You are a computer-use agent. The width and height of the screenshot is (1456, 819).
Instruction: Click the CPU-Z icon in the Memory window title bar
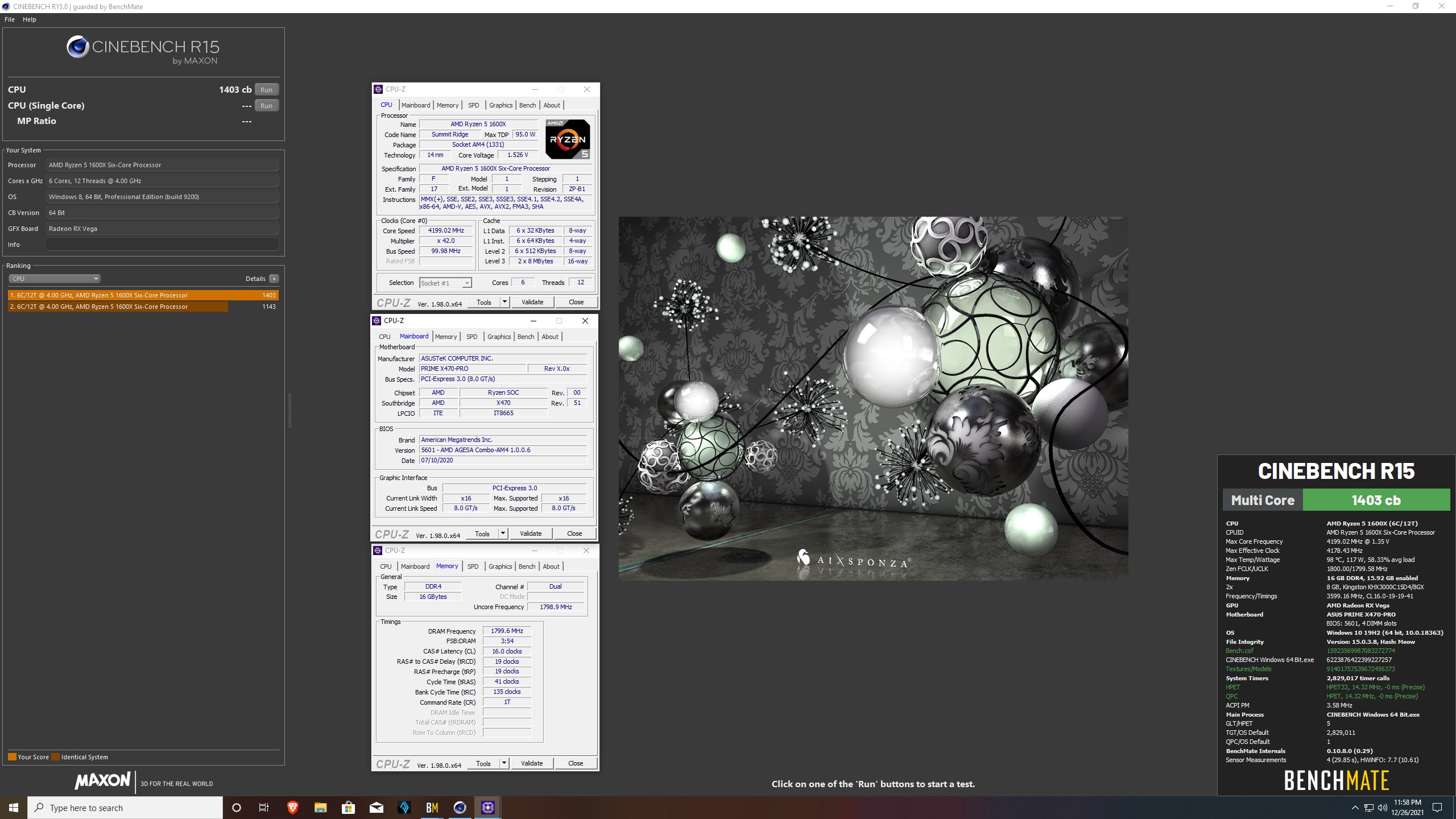(378, 551)
